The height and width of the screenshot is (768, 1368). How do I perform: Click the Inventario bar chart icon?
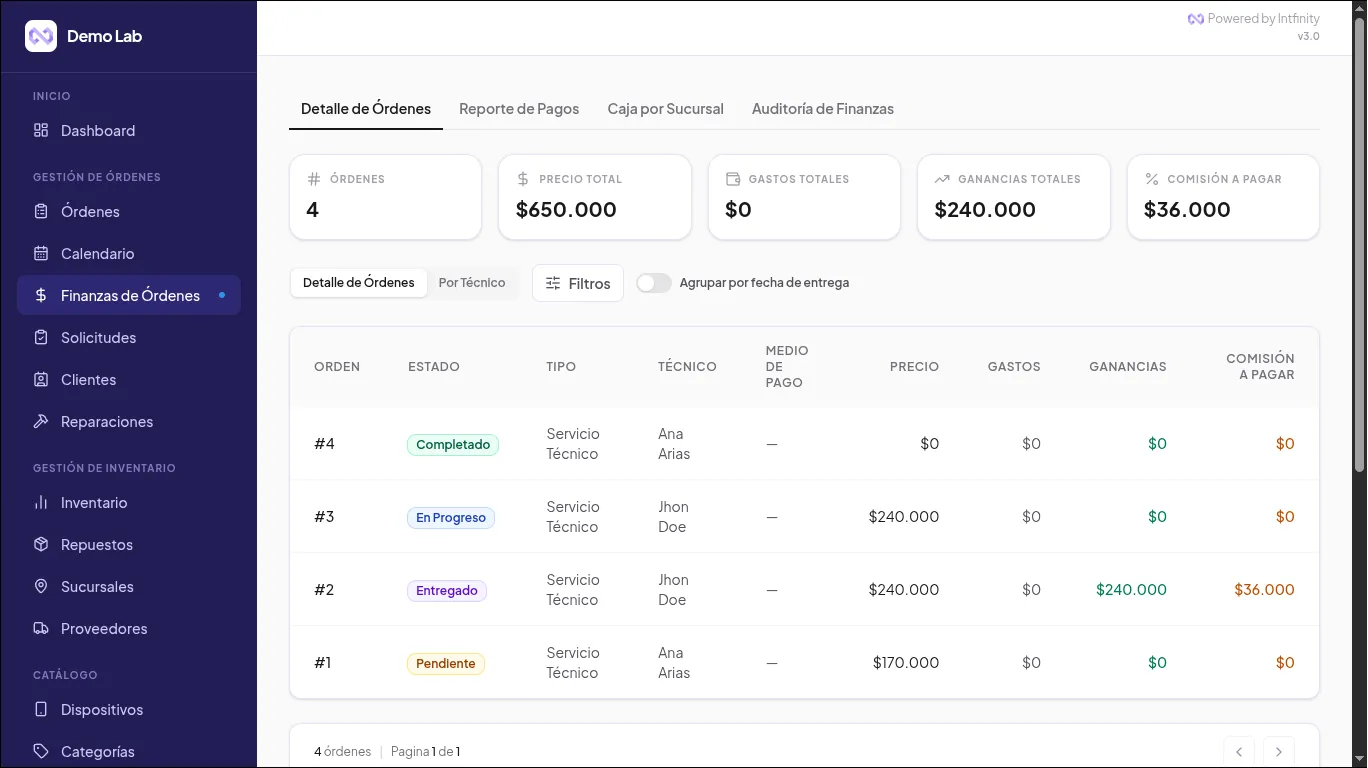[41, 503]
